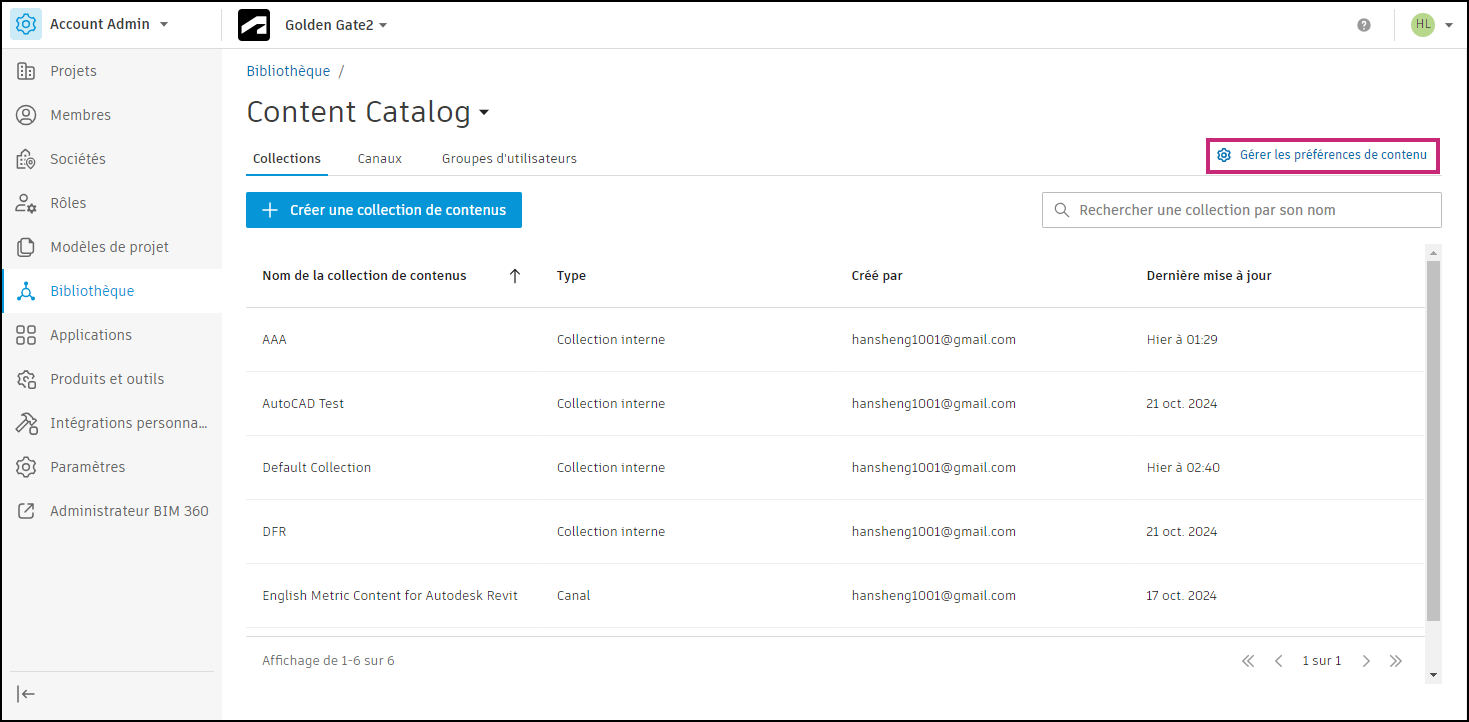Sort by collection name arrow icon
The width and height of the screenshot is (1469, 722).
tap(515, 276)
